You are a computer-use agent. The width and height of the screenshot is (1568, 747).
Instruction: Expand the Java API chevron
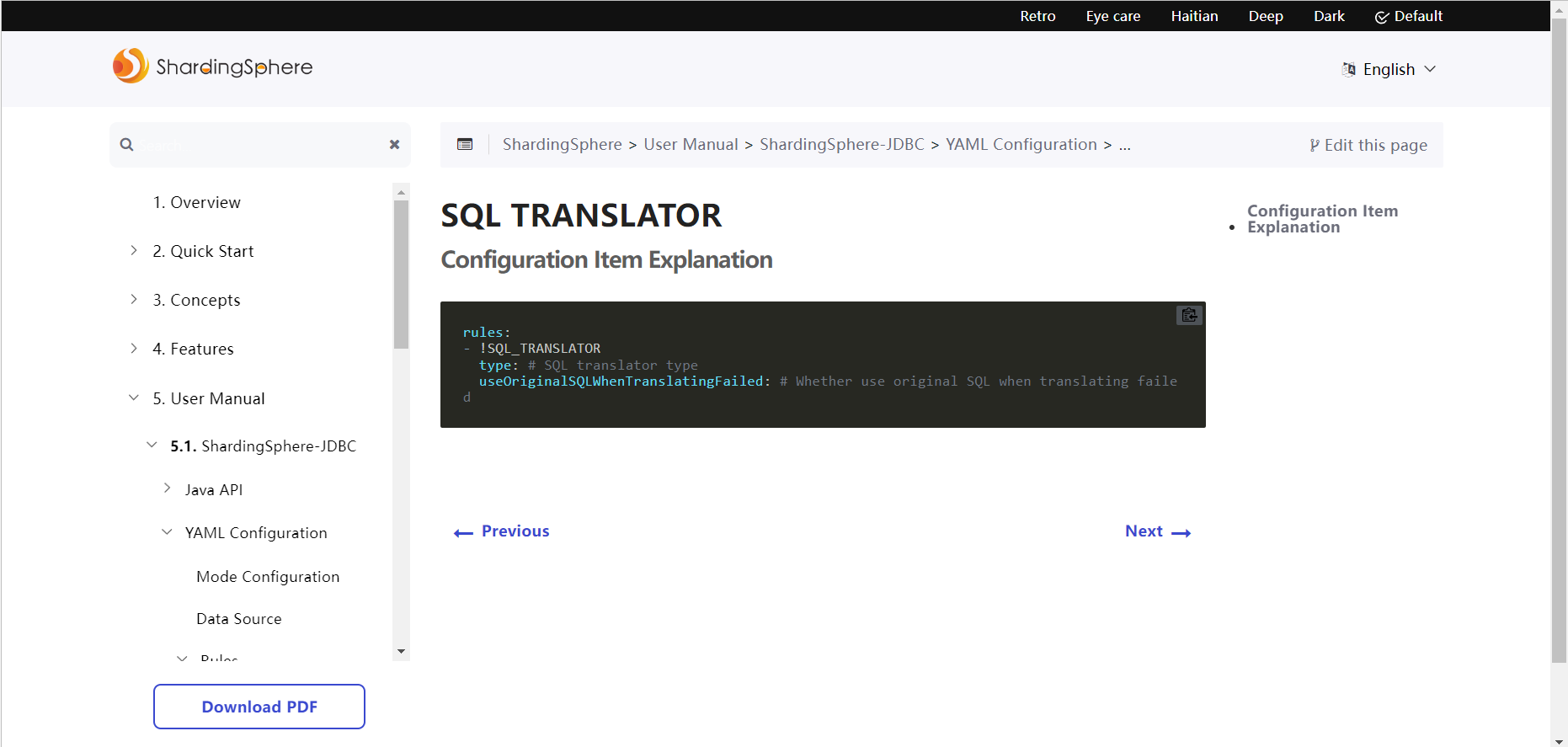click(x=167, y=488)
